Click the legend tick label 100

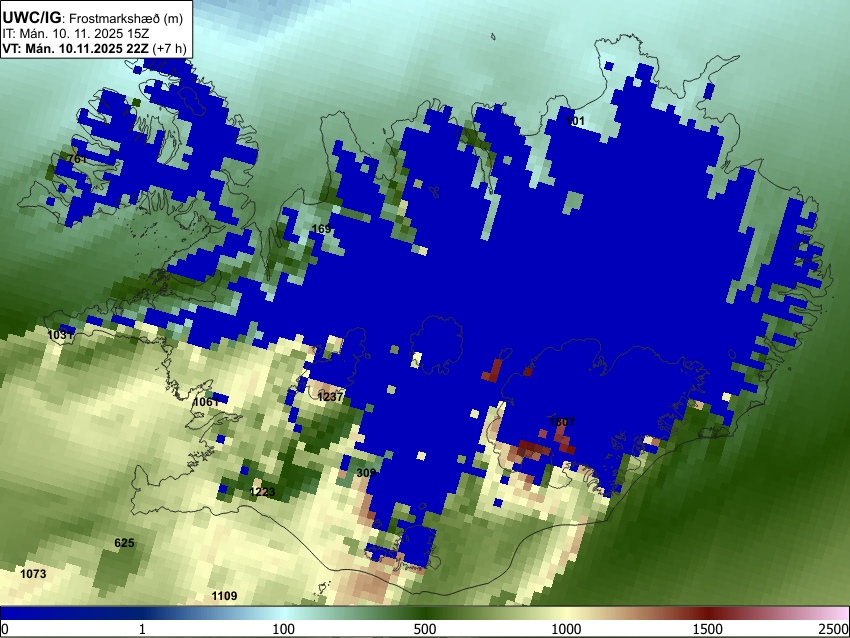(x=284, y=629)
